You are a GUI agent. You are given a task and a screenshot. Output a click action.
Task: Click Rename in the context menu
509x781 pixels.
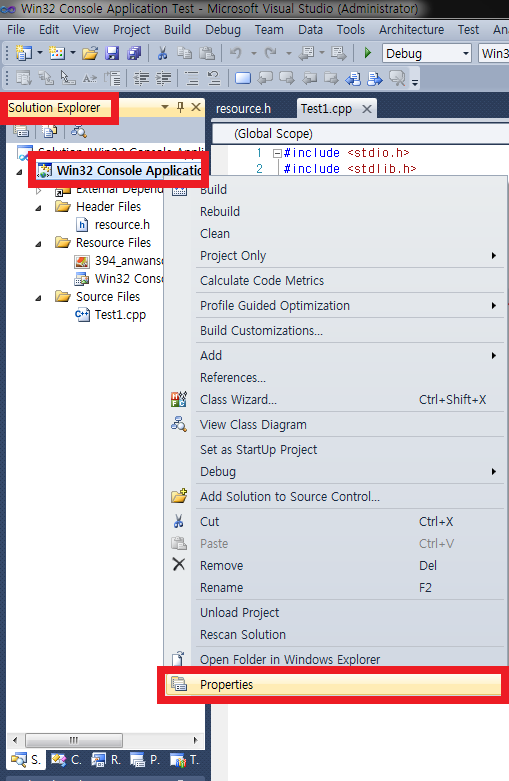pyautogui.click(x=348, y=588)
